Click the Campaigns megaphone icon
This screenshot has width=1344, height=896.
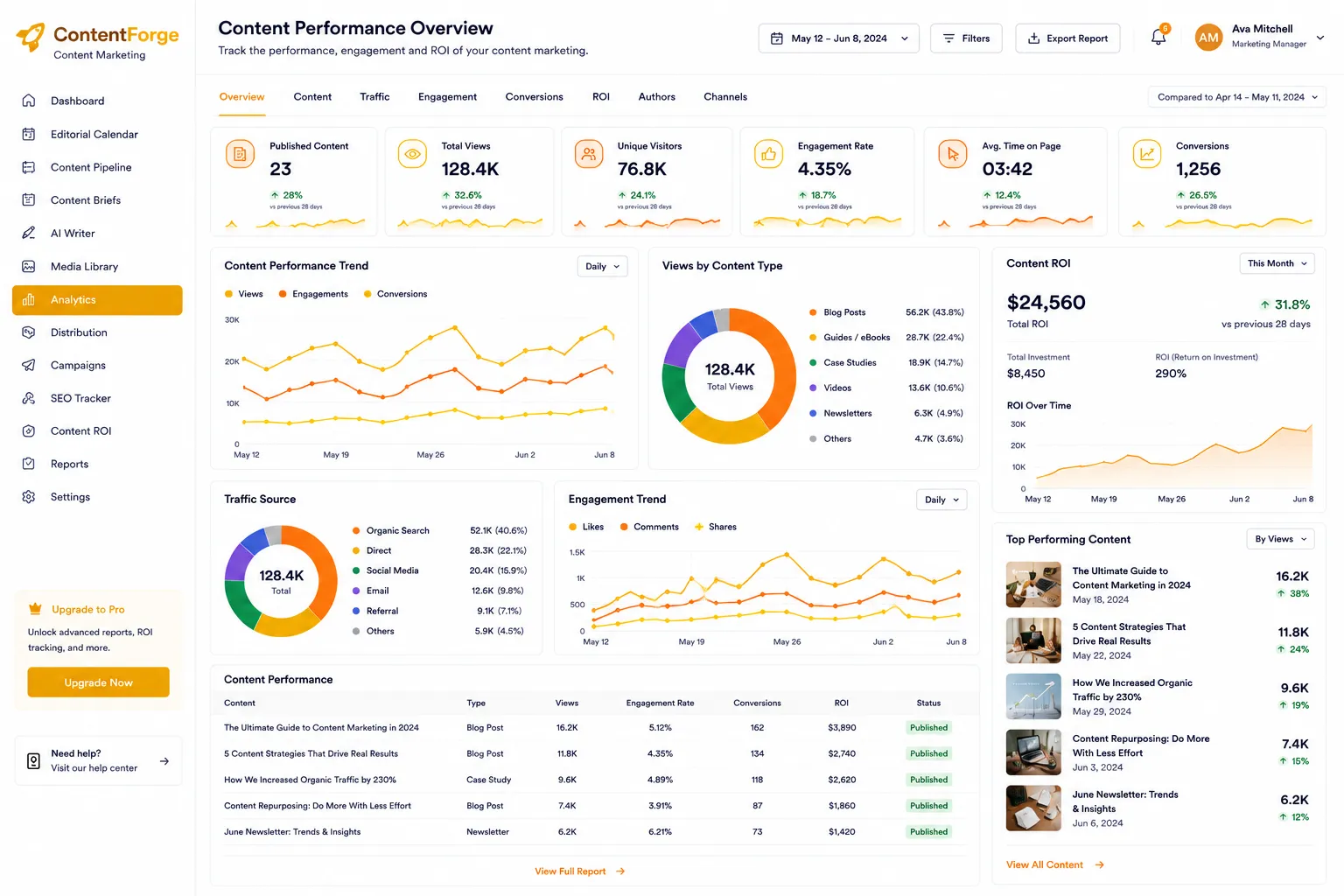pos(29,365)
